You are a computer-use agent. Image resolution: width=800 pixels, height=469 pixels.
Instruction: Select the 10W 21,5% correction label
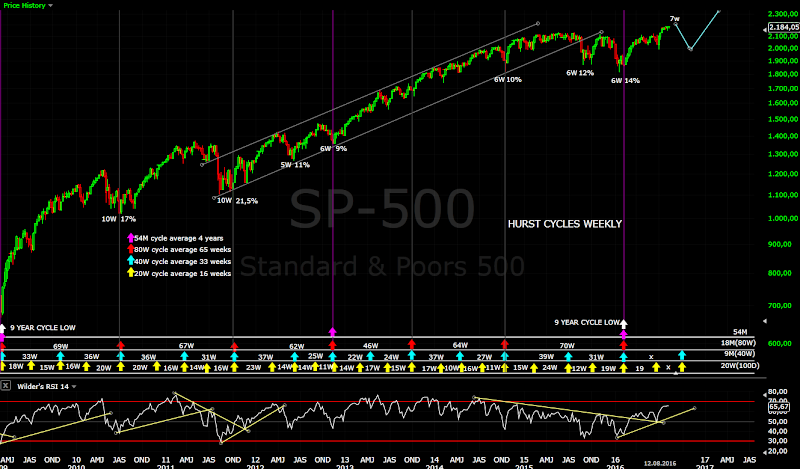click(237, 201)
